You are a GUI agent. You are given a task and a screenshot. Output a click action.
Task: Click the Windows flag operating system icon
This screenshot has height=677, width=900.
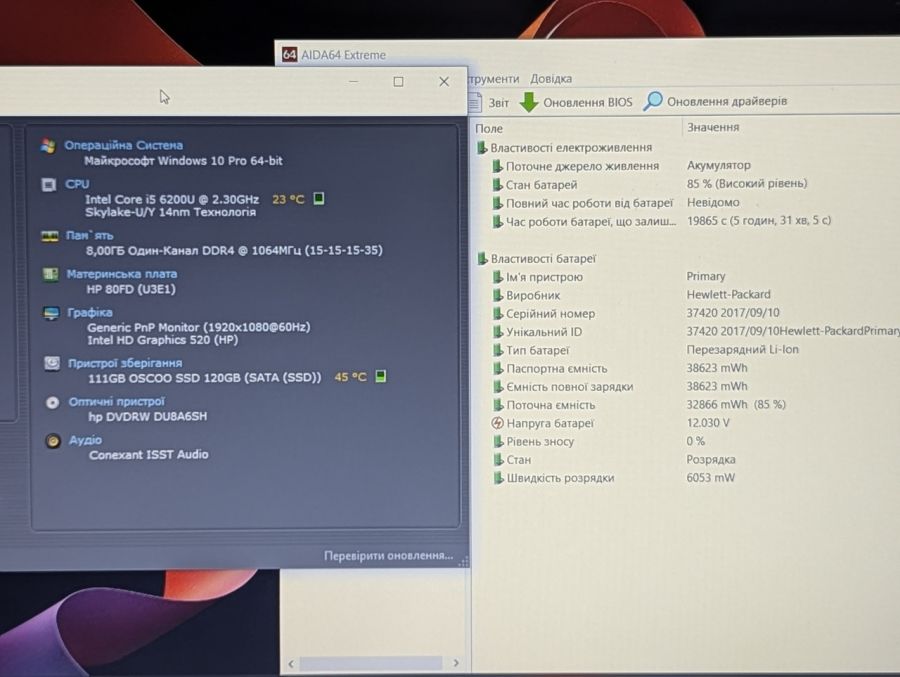pyautogui.click(x=48, y=146)
